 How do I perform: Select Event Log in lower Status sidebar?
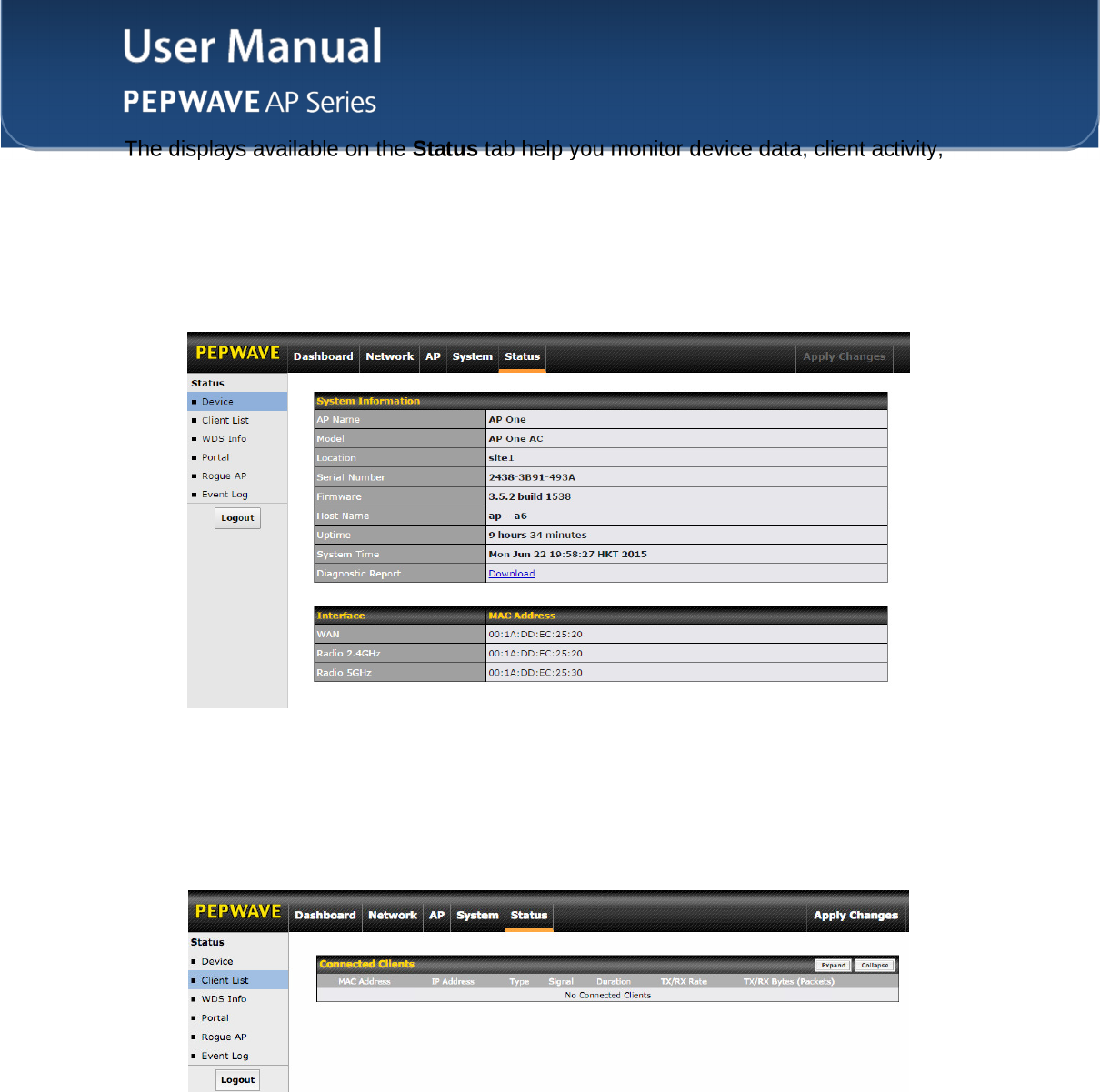238,1056
